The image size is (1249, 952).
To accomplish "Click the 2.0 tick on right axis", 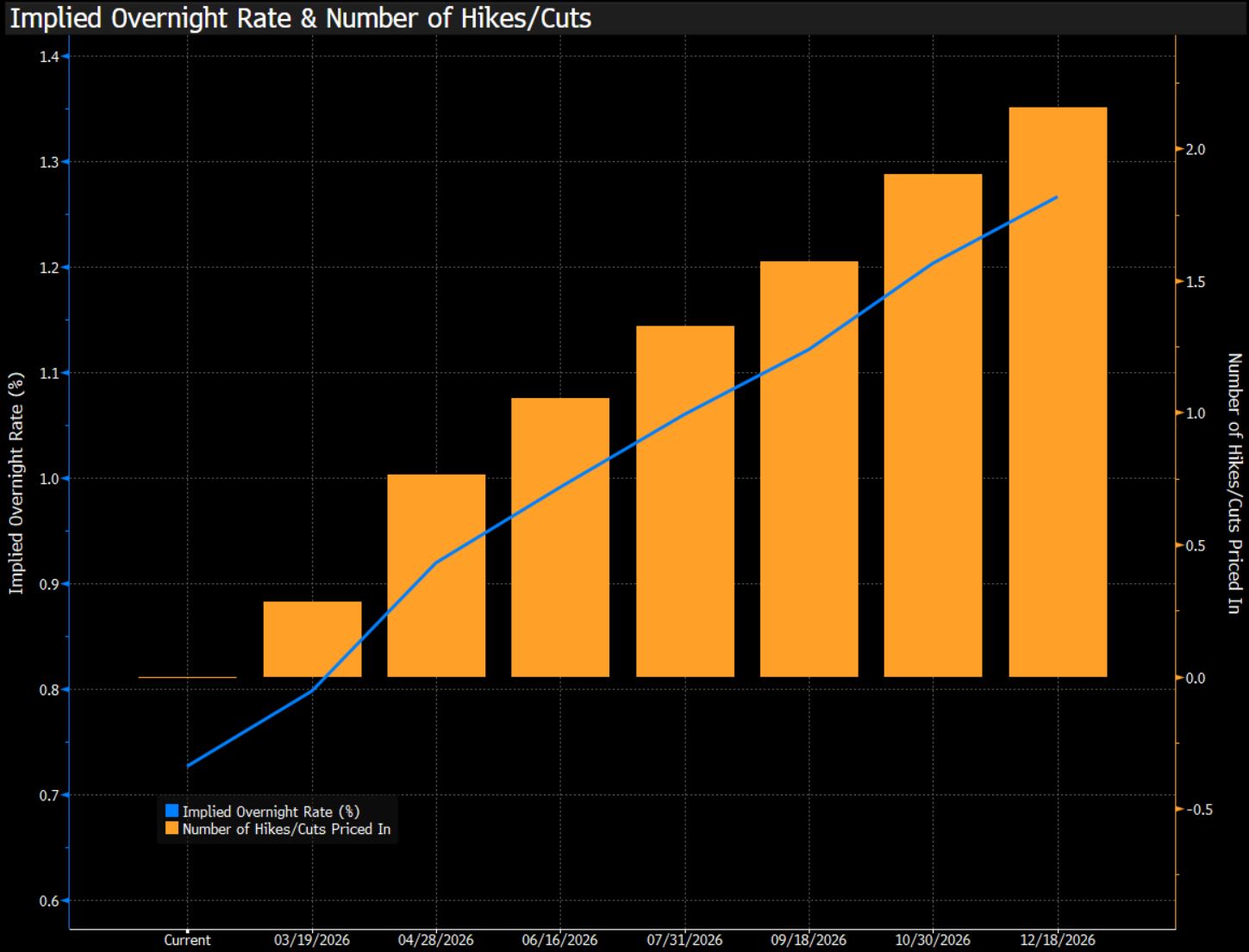I will (x=1195, y=149).
